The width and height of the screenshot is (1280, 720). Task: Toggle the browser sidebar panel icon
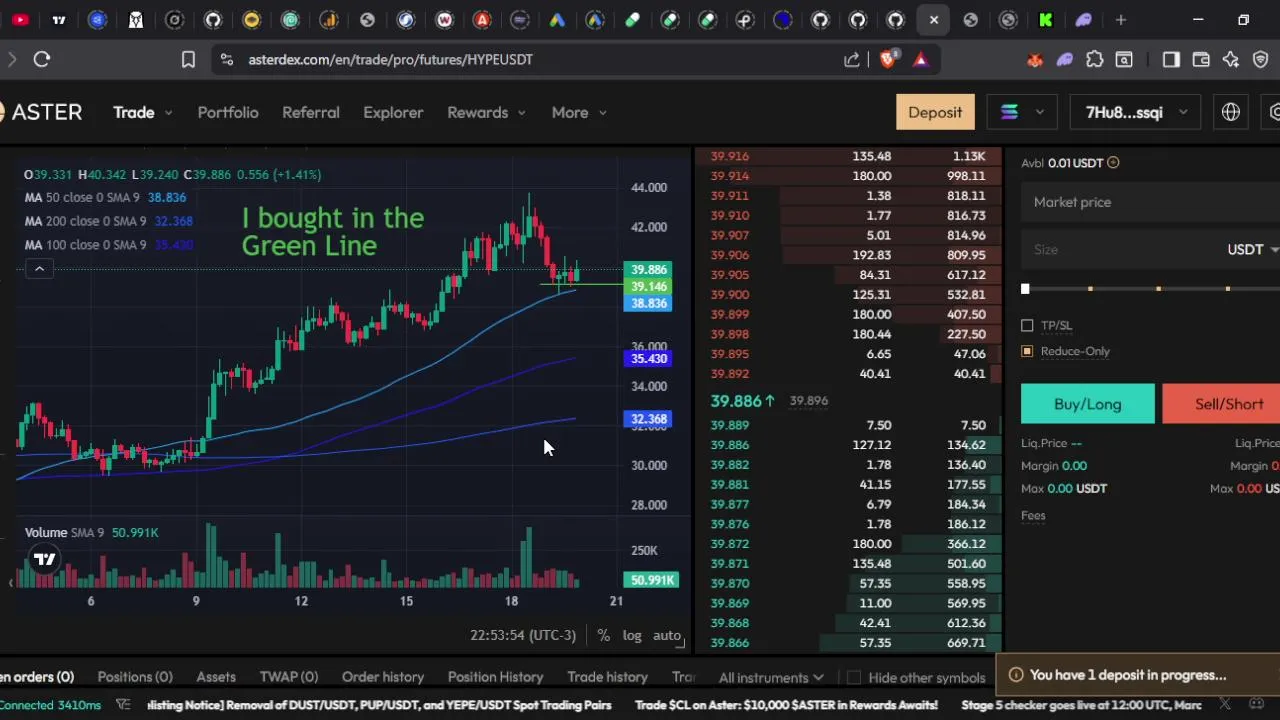click(1171, 60)
